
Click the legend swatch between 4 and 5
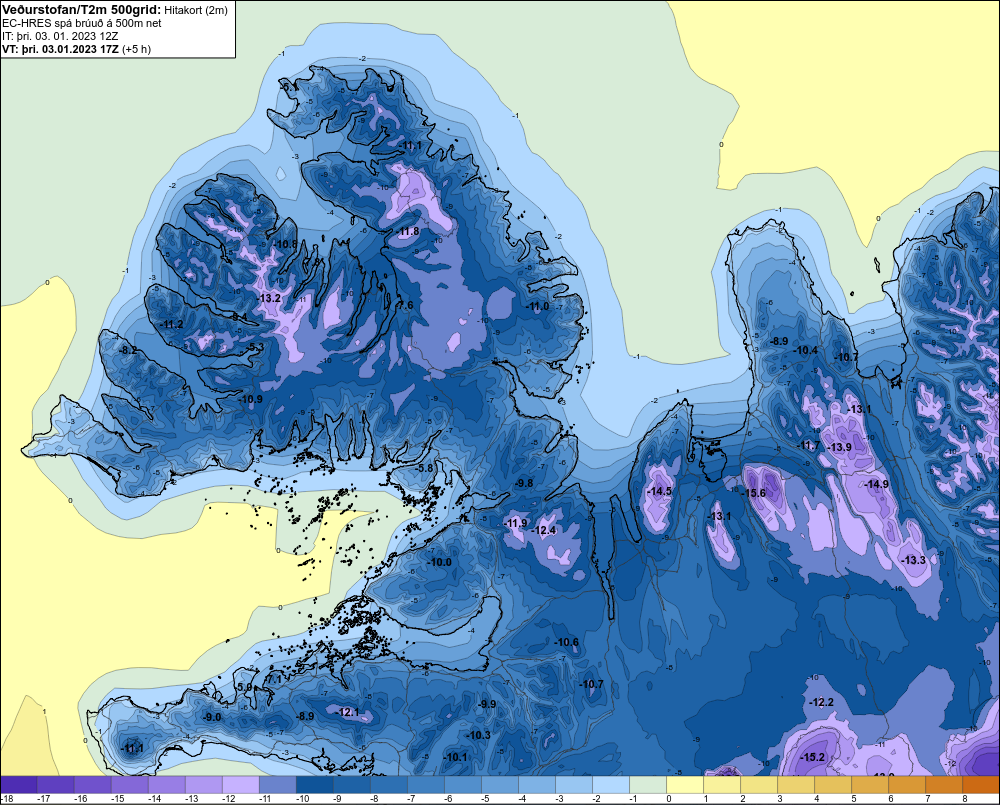click(834, 785)
